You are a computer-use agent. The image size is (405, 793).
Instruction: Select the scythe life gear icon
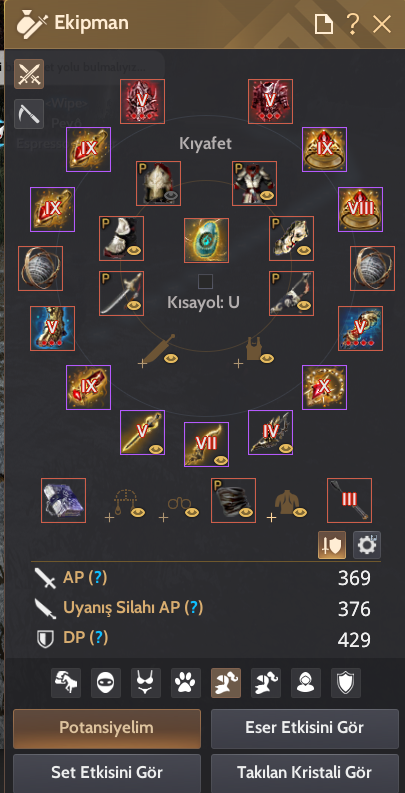tap(29, 114)
